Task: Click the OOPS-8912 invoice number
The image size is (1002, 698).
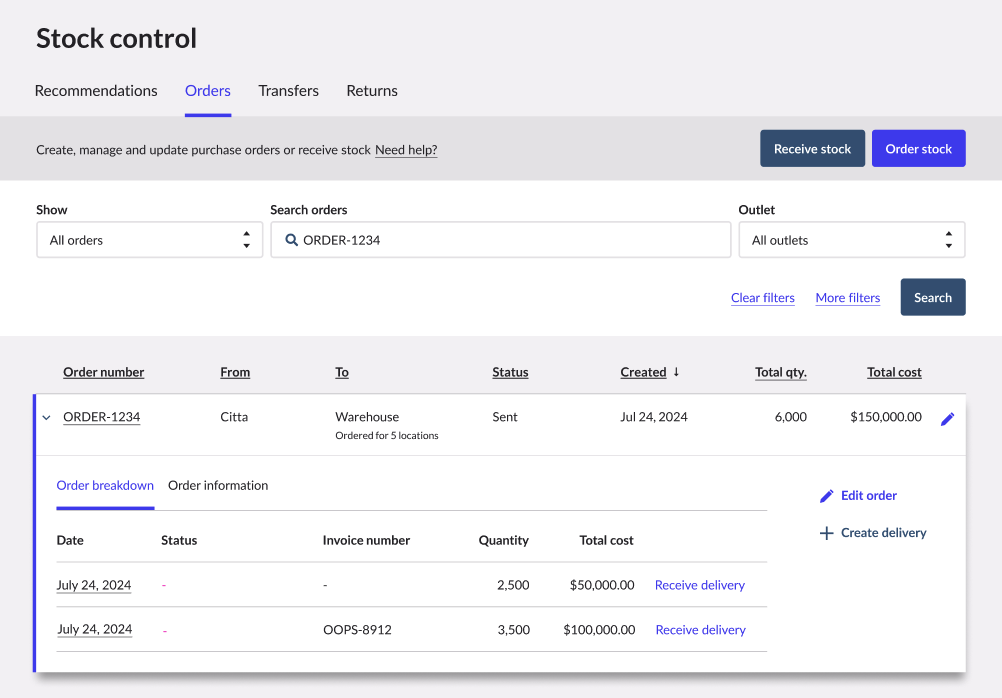Action: (x=357, y=630)
